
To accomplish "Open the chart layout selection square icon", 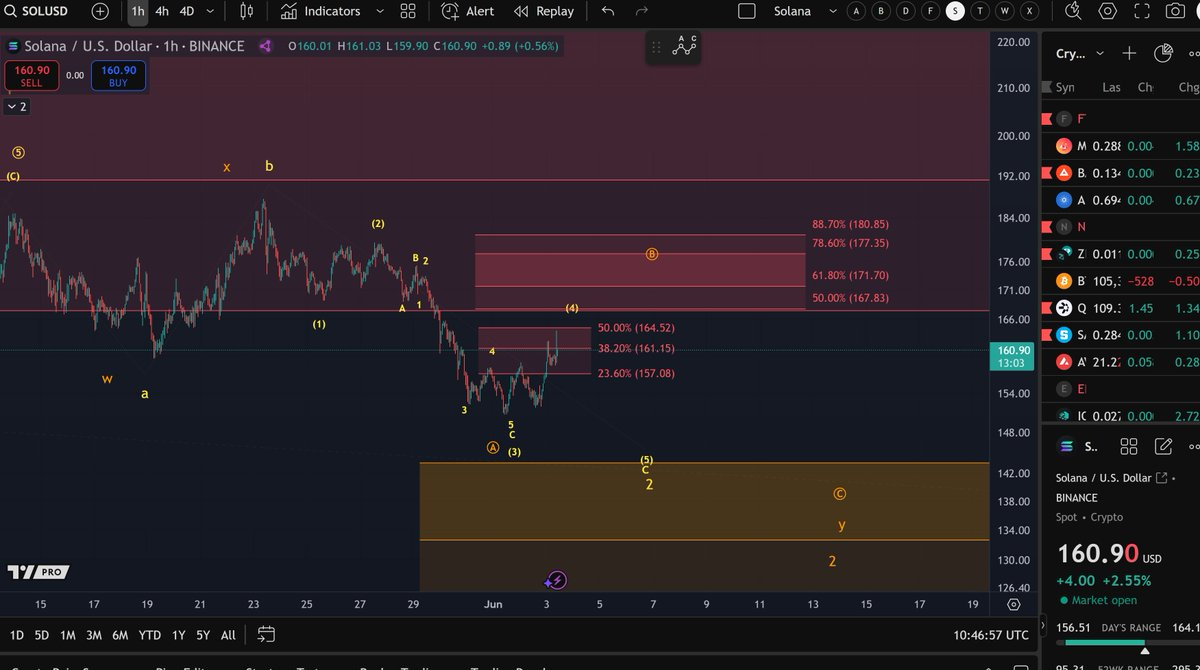I will pos(746,11).
